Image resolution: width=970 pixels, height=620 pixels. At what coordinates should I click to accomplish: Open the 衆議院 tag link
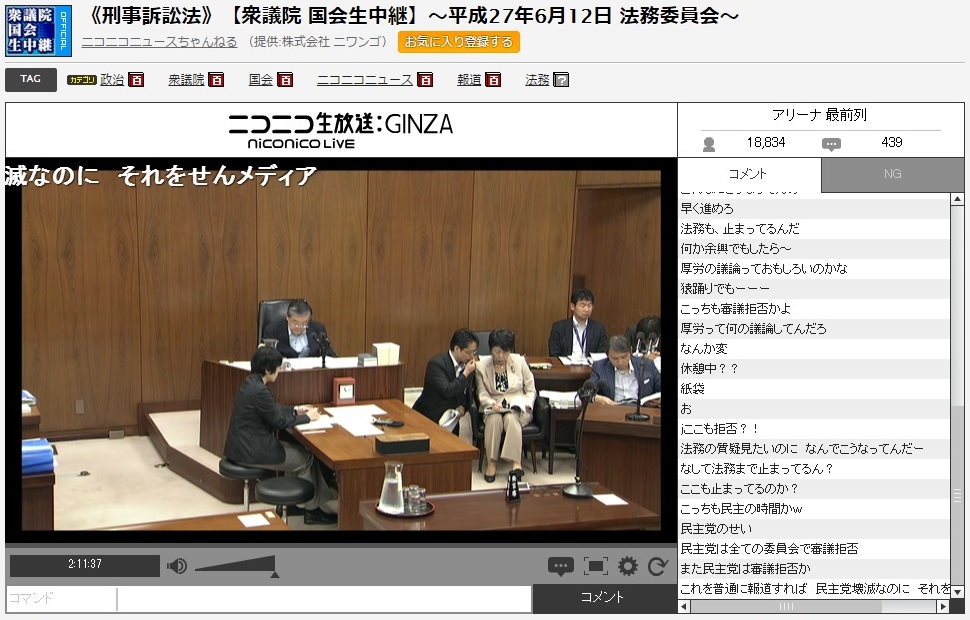186,80
